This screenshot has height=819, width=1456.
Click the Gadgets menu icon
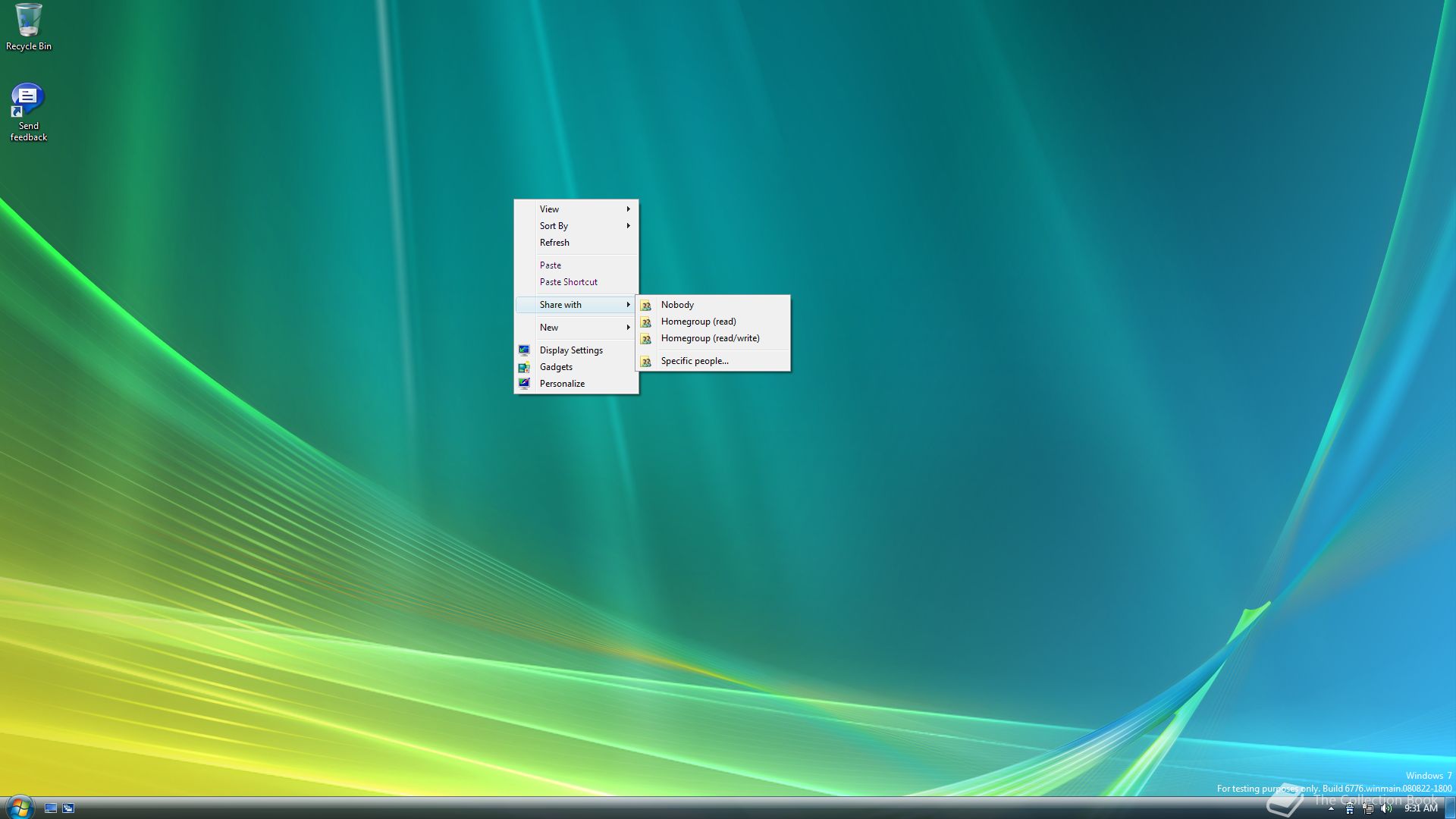[x=524, y=367]
